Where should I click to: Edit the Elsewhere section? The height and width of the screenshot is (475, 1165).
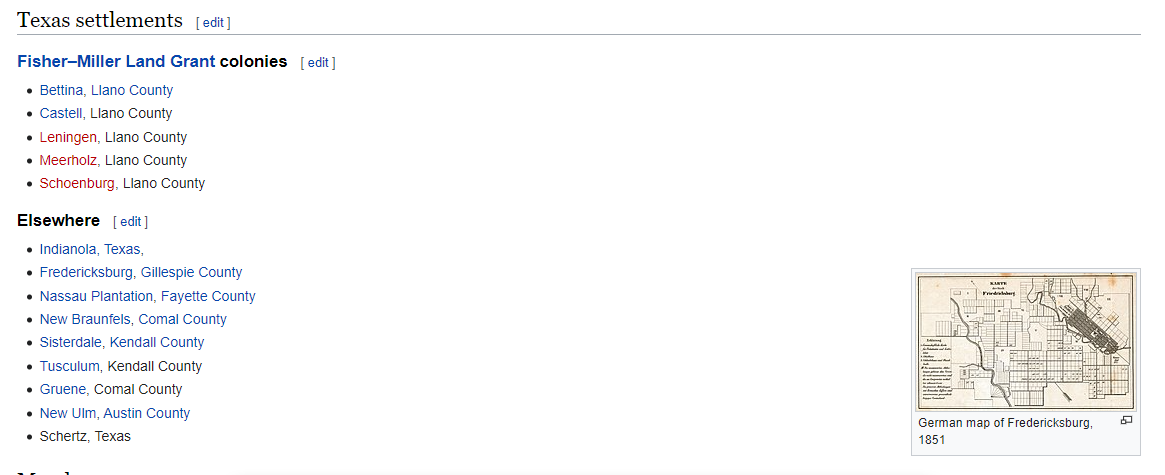130,221
